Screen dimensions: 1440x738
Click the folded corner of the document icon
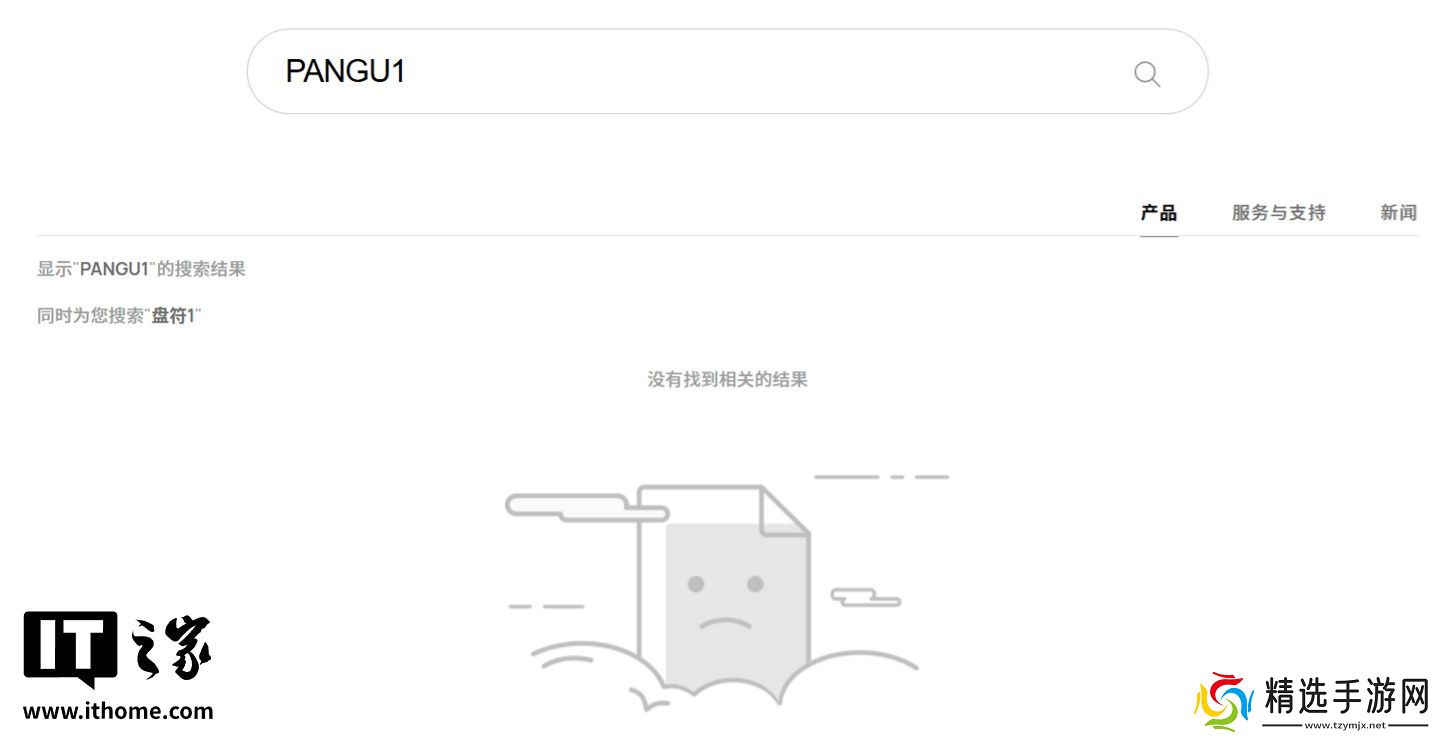[784, 509]
